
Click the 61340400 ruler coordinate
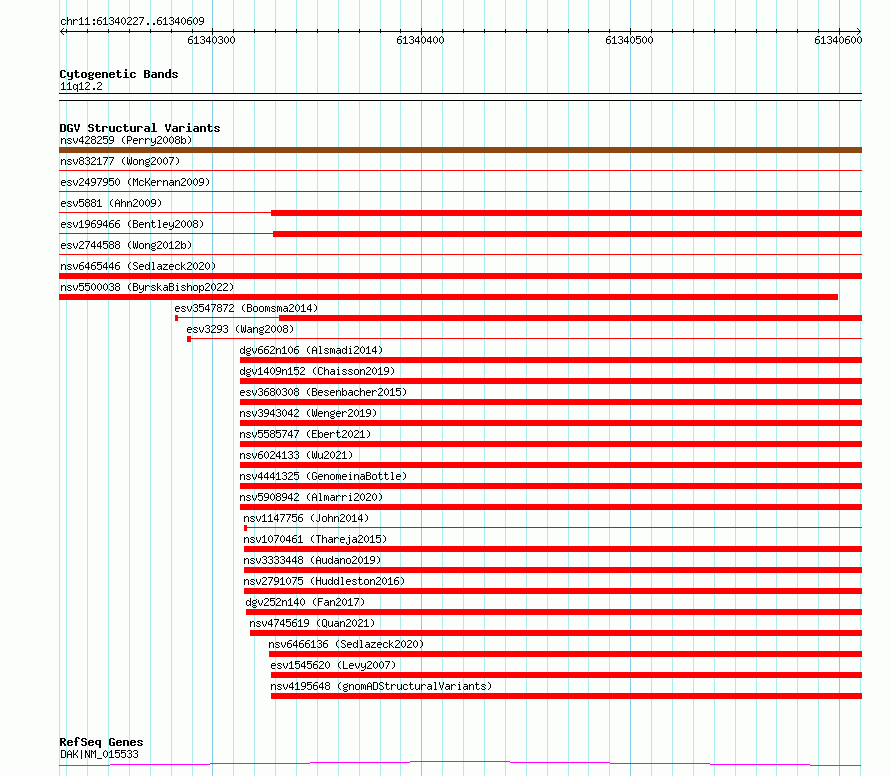(420, 40)
